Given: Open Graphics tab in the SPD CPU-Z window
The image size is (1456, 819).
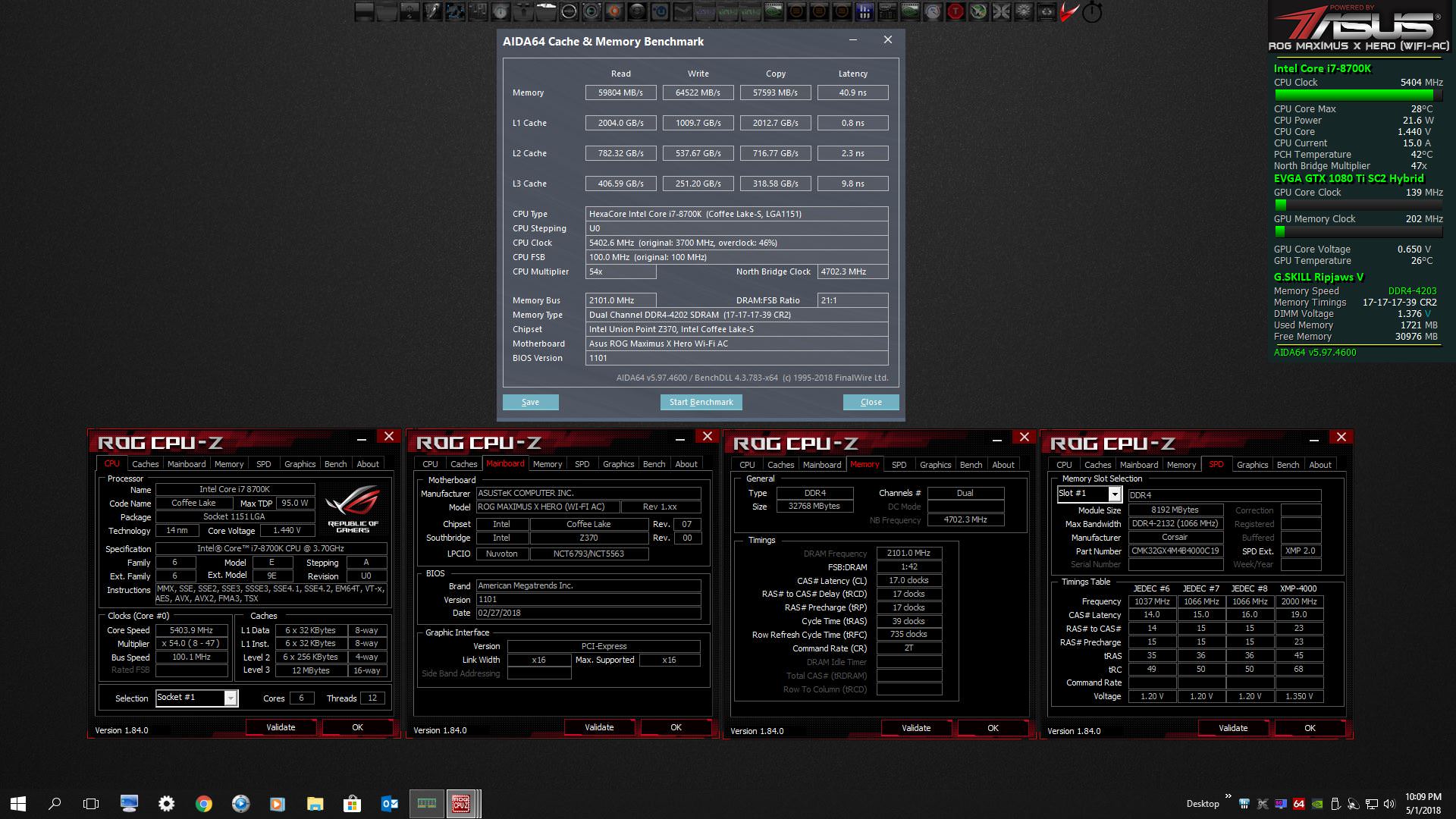Looking at the screenshot, I should point(1252,465).
